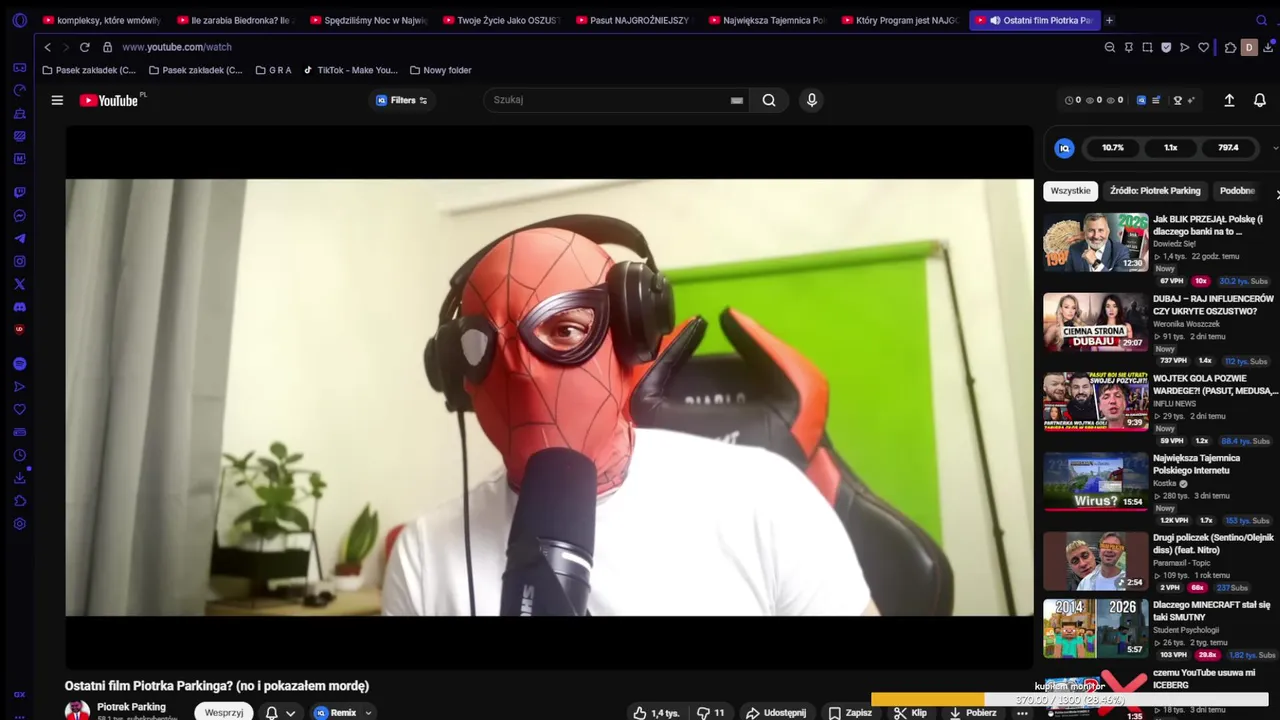Start voice search with microphone icon
Screen dimensions: 1280x720
click(812, 100)
